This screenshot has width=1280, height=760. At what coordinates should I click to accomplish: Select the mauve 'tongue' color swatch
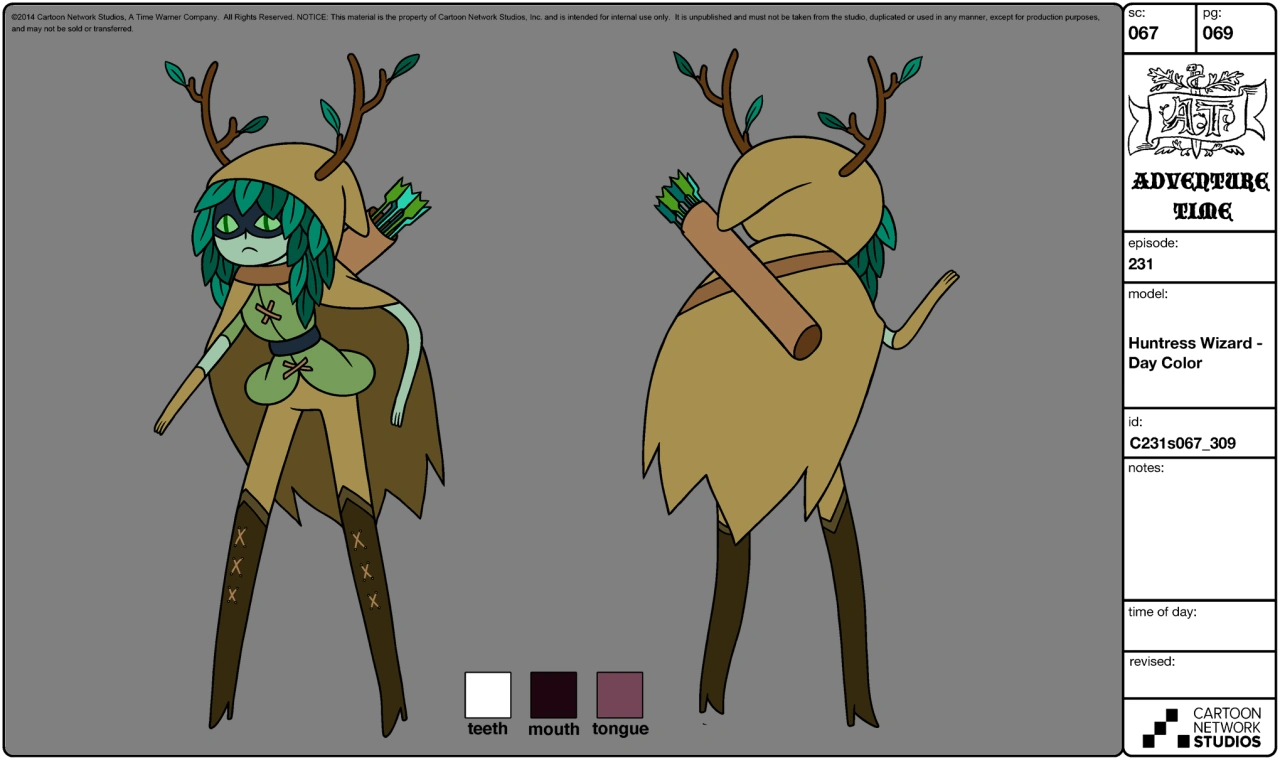(620, 693)
